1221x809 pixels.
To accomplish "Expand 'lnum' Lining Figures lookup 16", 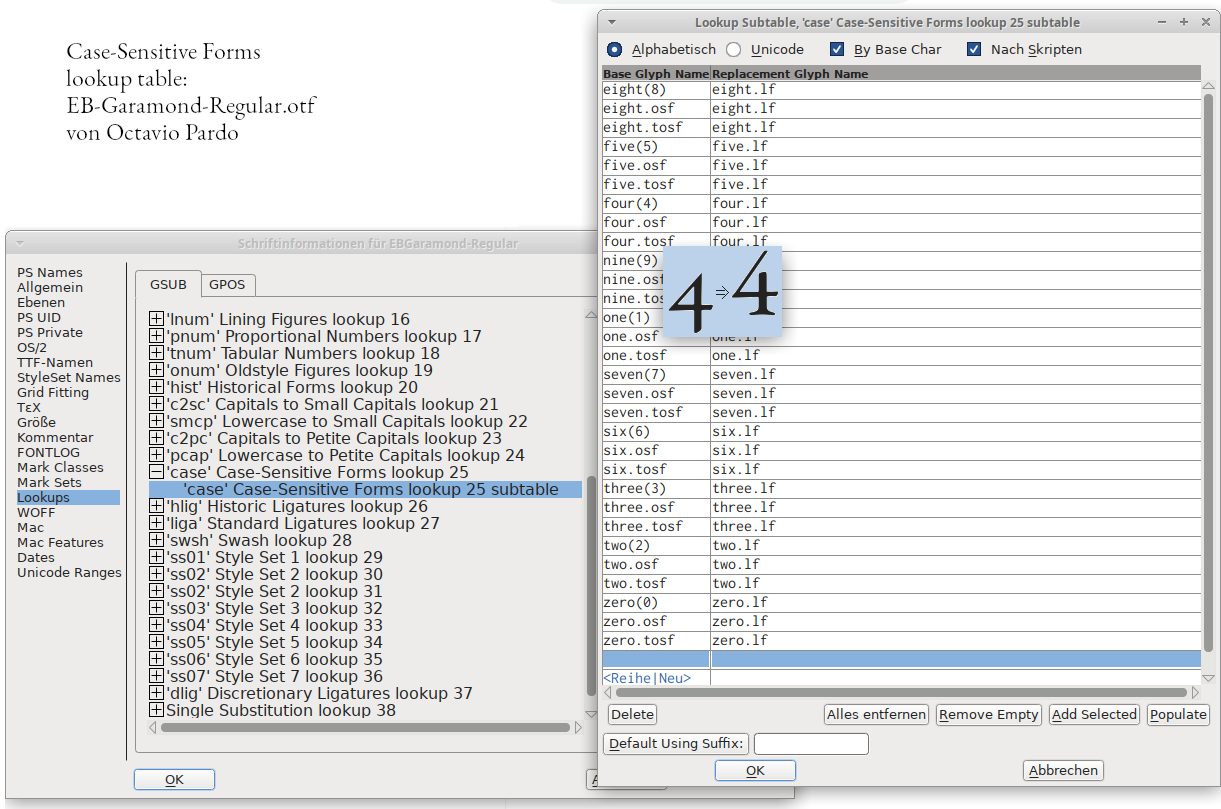I will (156, 319).
